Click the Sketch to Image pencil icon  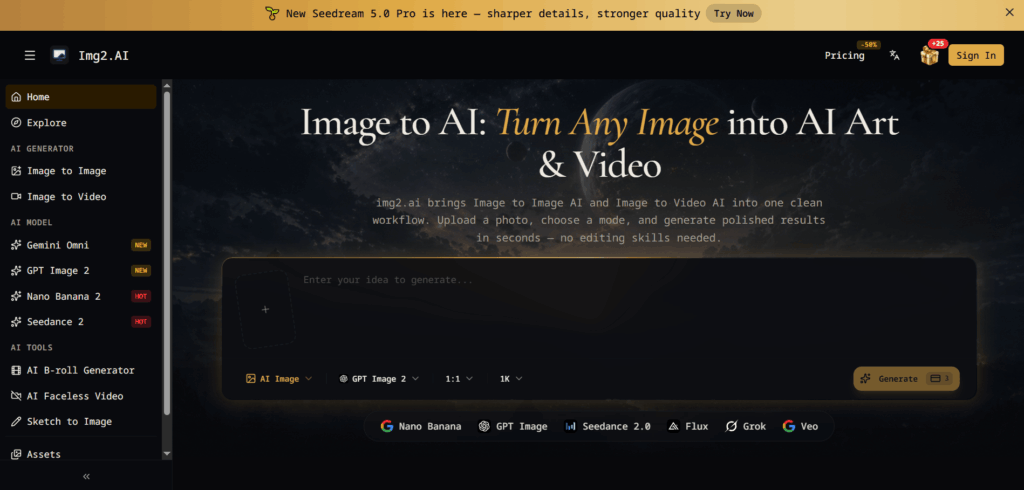pos(16,421)
